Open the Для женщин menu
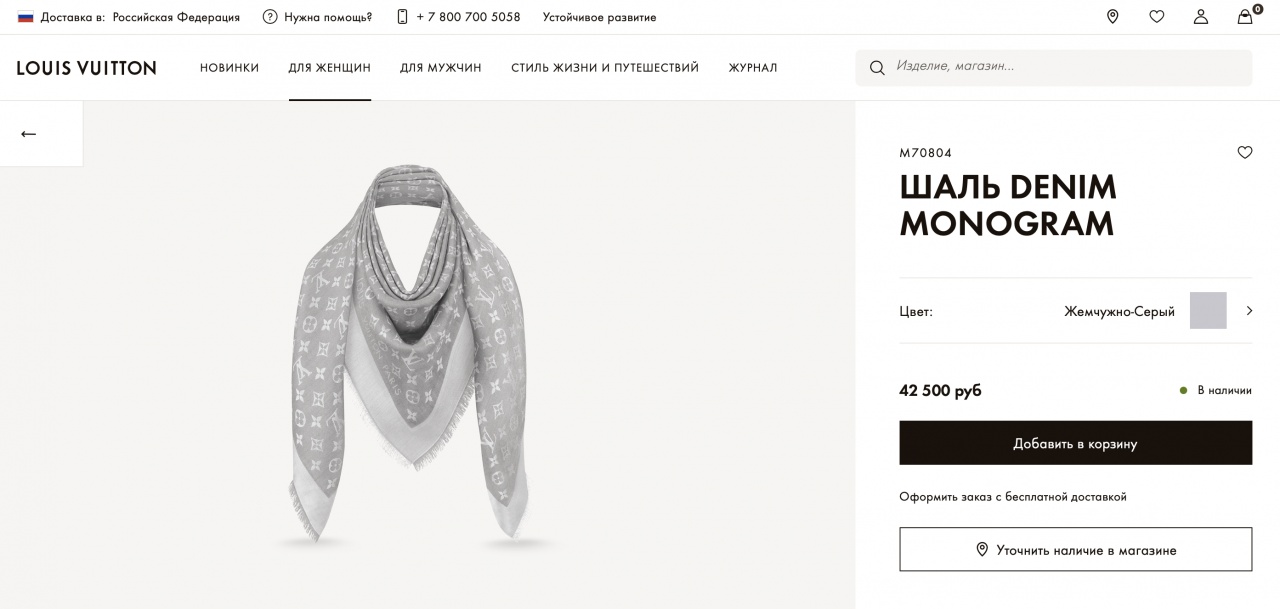 [x=329, y=68]
